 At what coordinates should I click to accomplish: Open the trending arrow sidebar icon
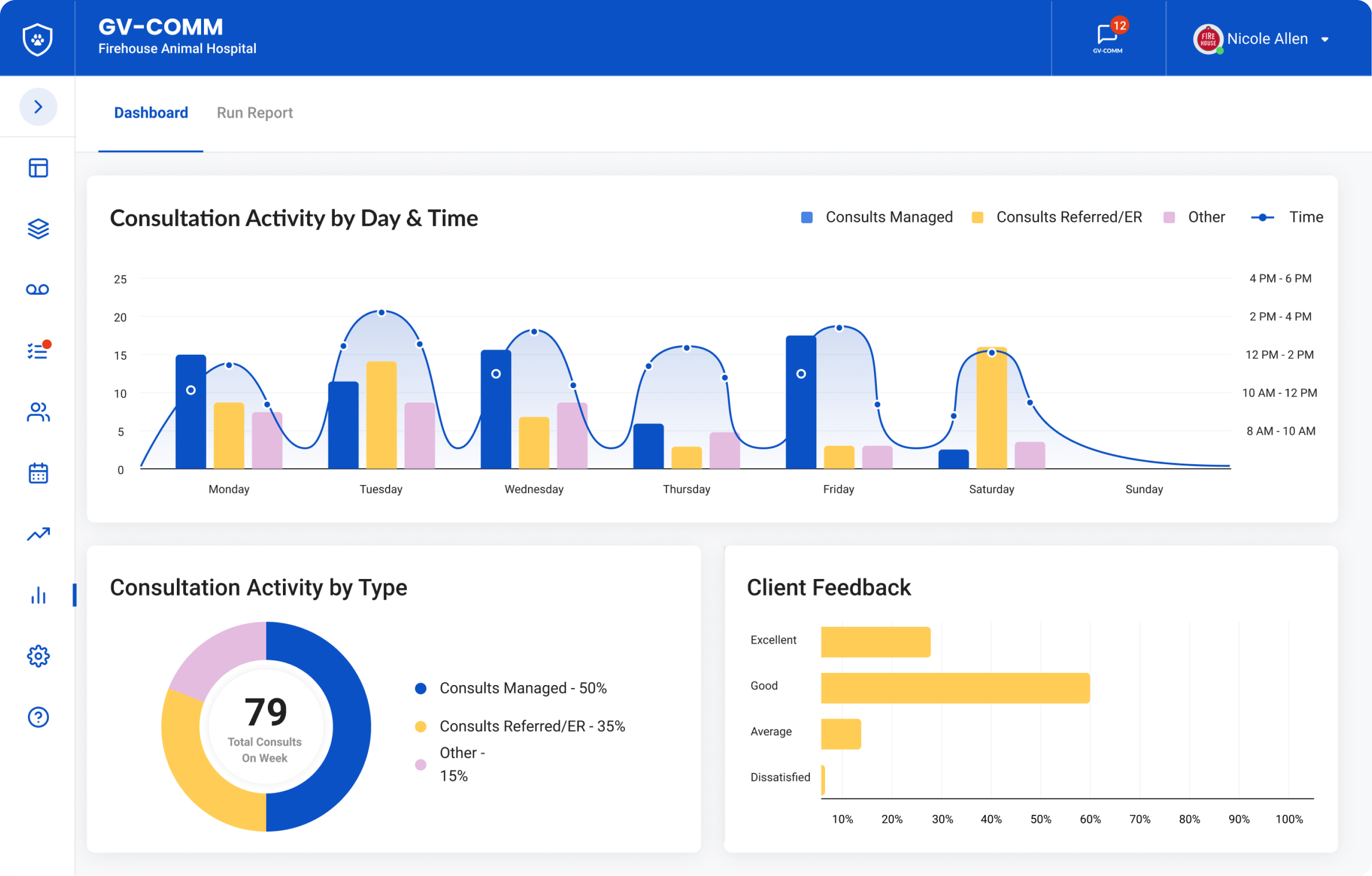(38, 534)
